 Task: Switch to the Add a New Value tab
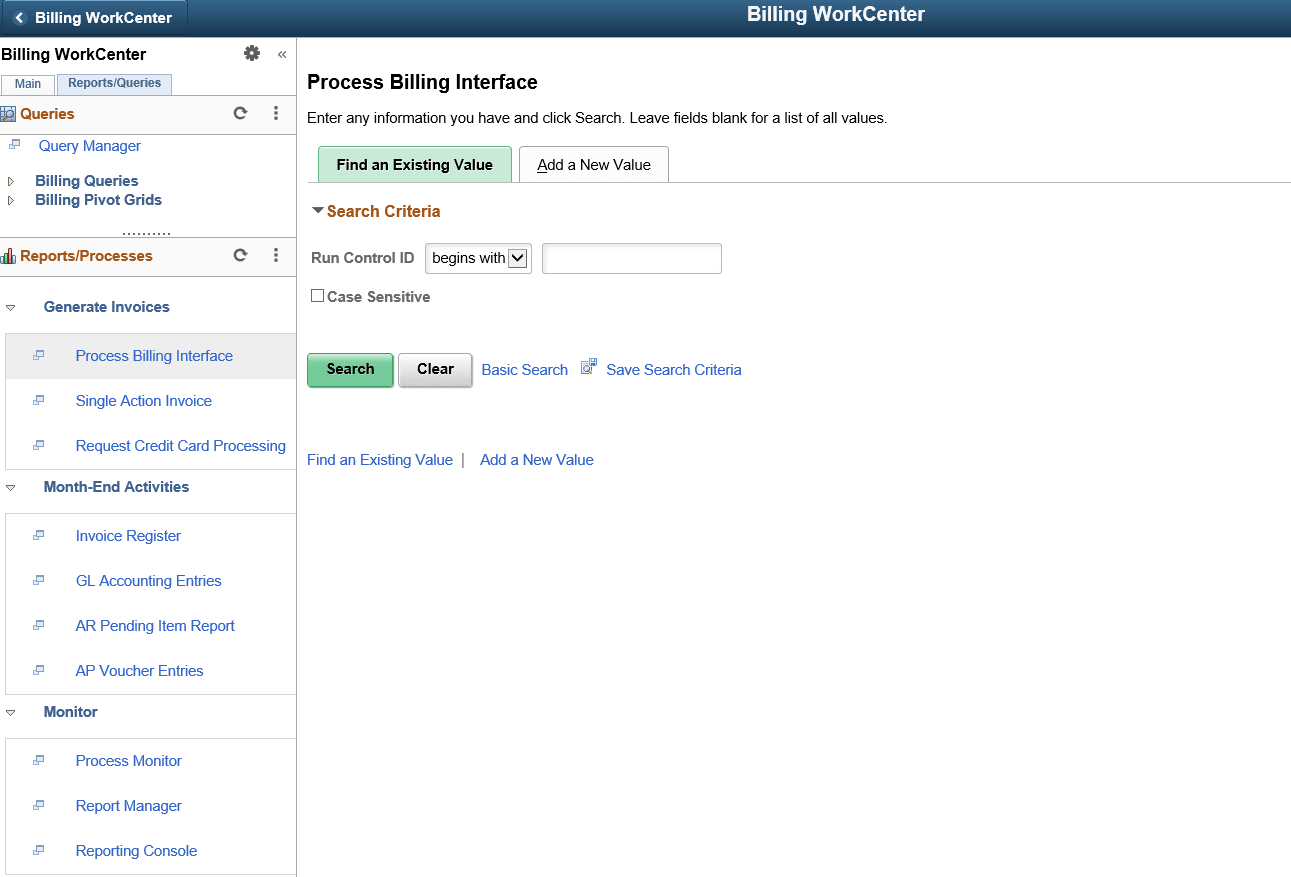tap(593, 164)
